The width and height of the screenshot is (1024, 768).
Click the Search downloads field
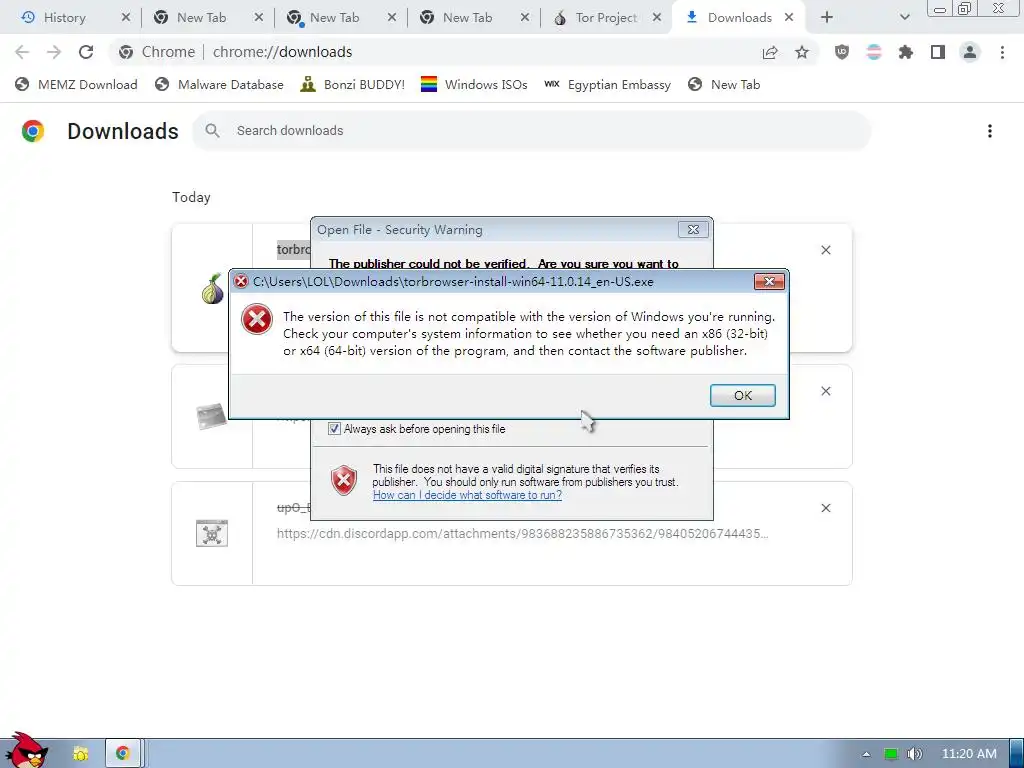(532, 131)
